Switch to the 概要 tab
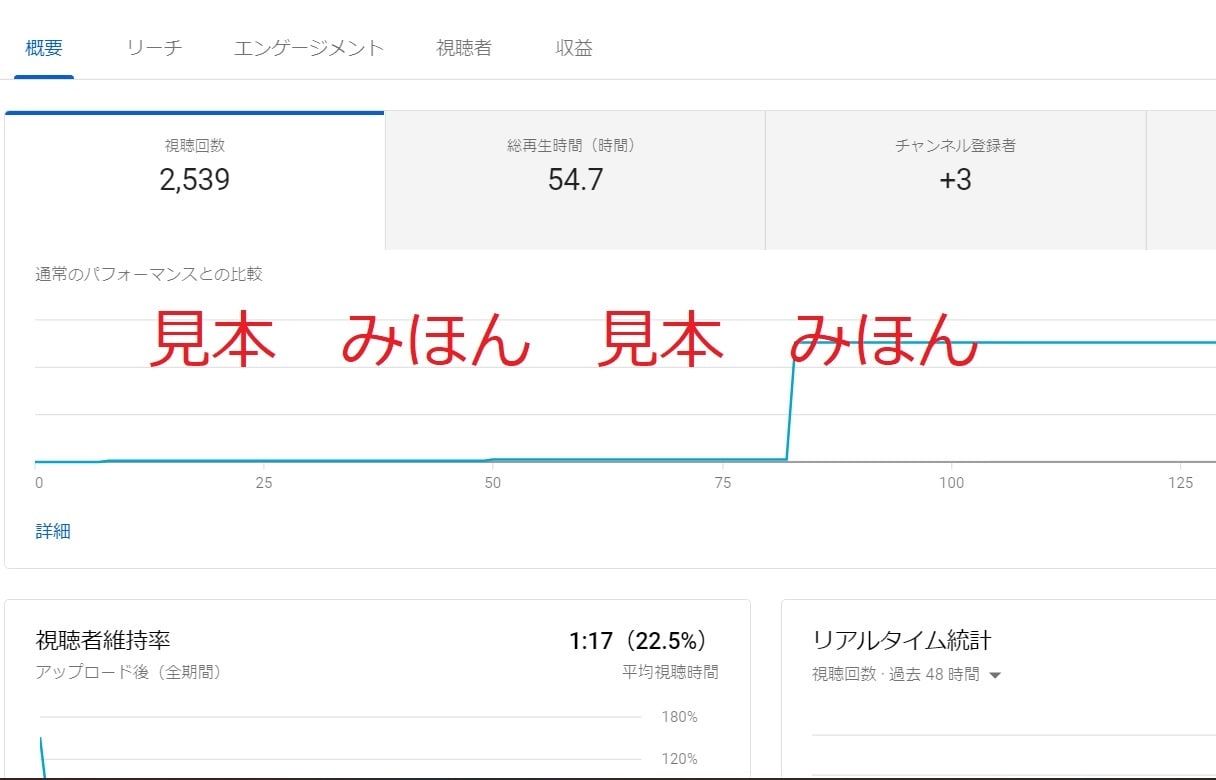This screenshot has width=1216, height=780. coord(43,48)
